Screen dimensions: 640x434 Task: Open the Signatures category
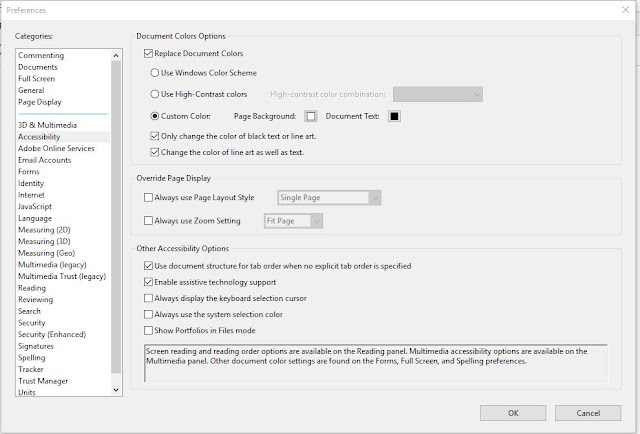click(x=36, y=346)
